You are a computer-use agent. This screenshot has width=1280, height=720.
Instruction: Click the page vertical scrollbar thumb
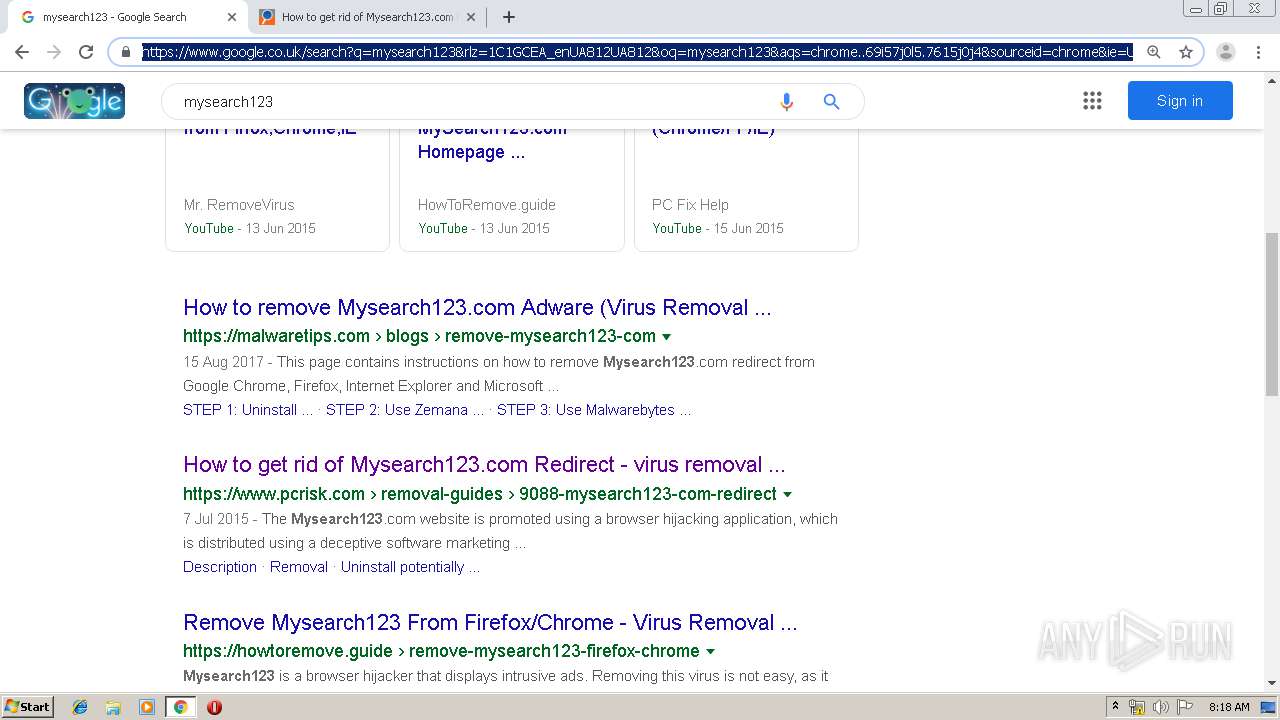[1272, 313]
